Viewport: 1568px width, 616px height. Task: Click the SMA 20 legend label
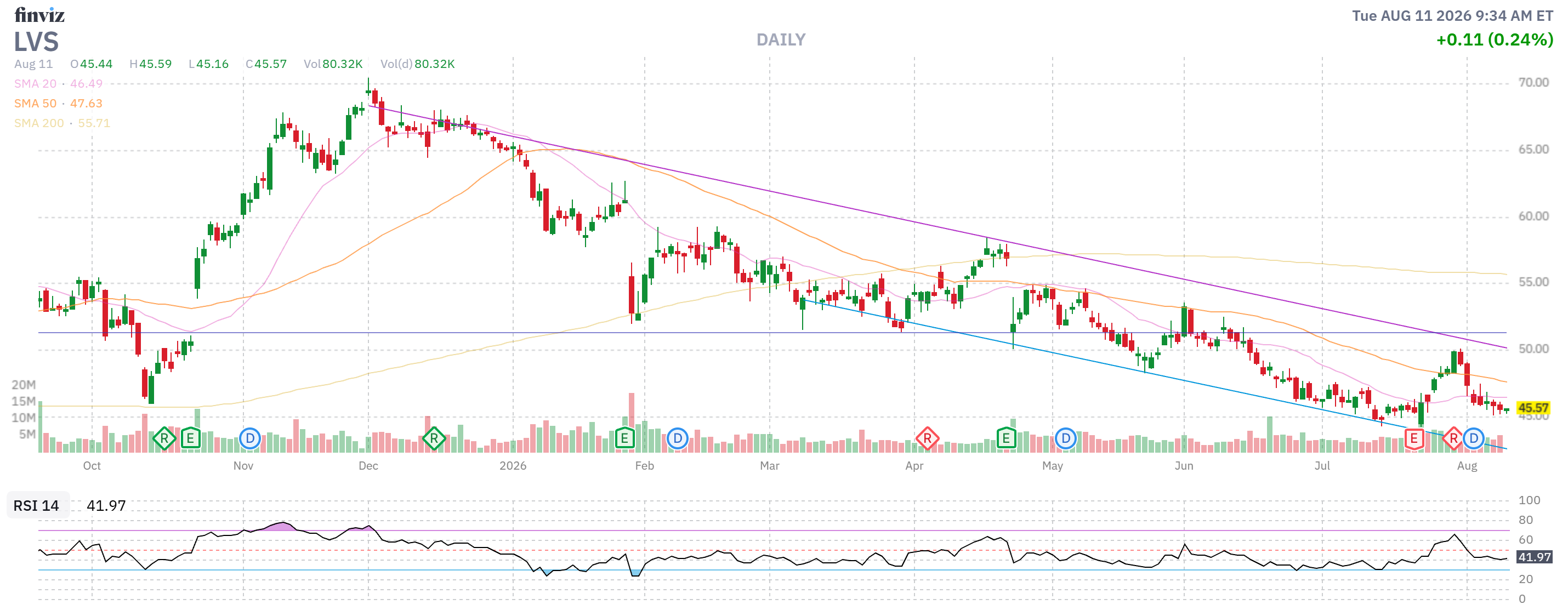(x=35, y=83)
